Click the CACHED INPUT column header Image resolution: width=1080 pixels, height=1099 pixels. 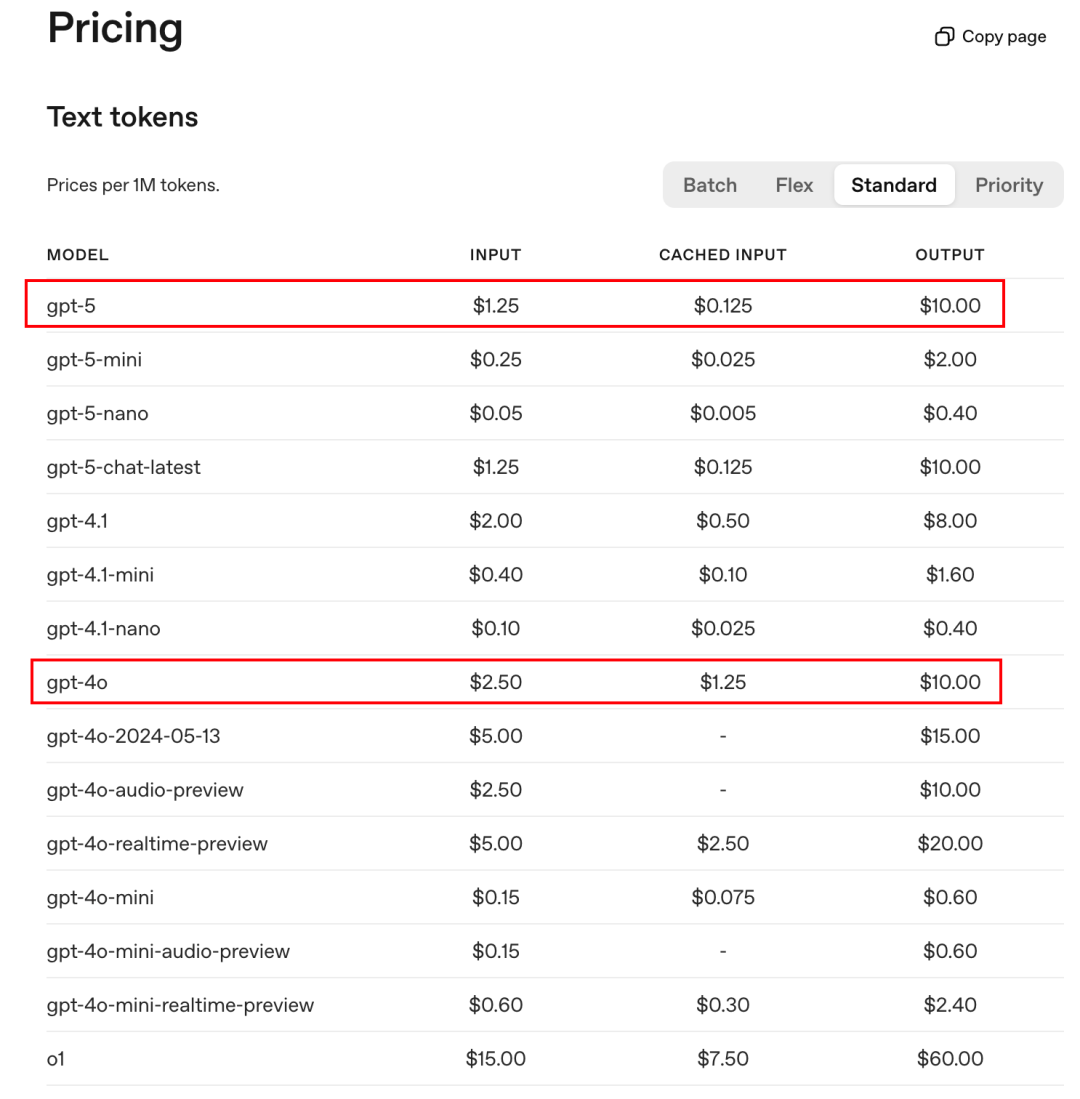[723, 255]
